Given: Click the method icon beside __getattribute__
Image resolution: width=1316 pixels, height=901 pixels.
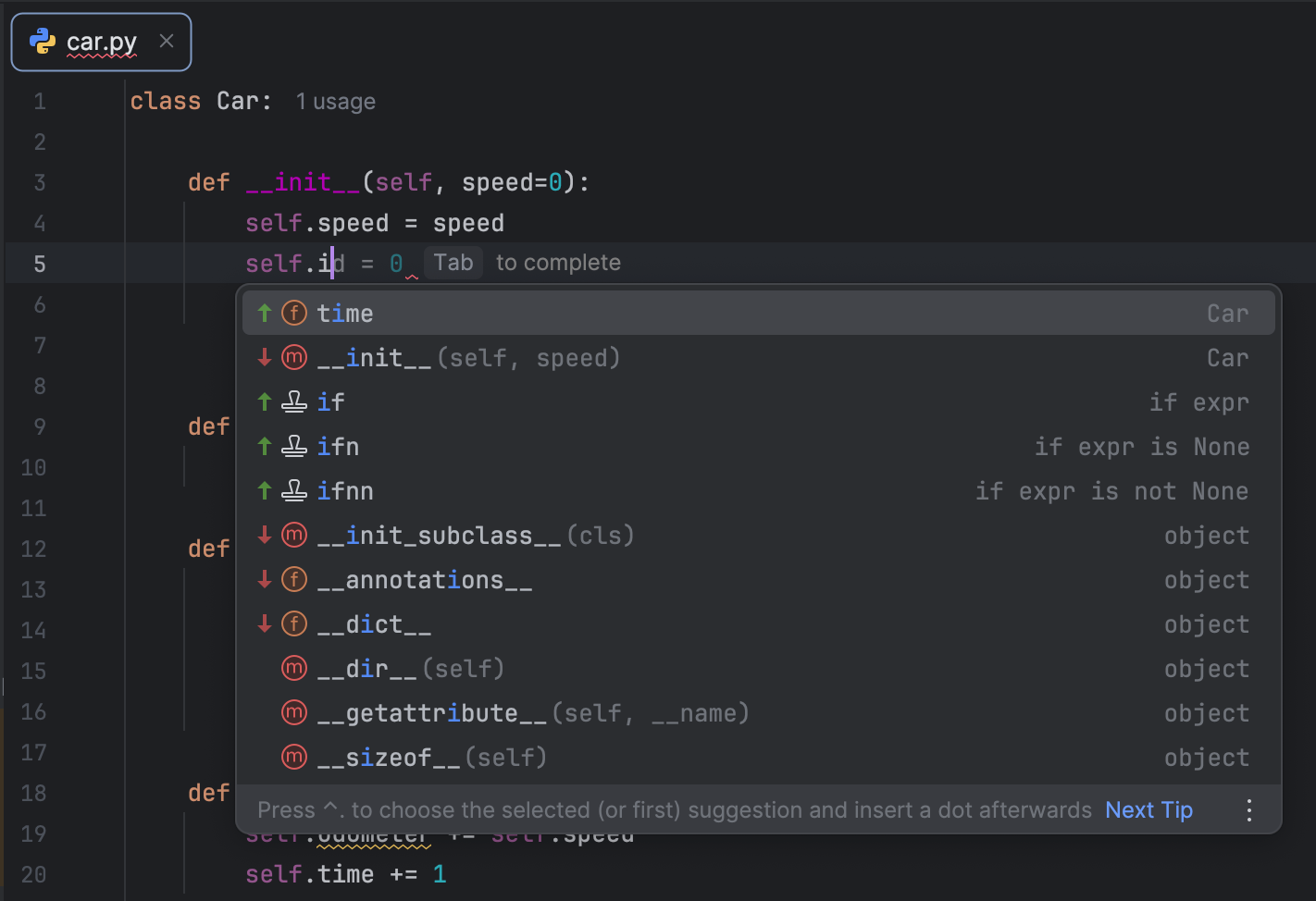Looking at the screenshot, I should point(293,712).
